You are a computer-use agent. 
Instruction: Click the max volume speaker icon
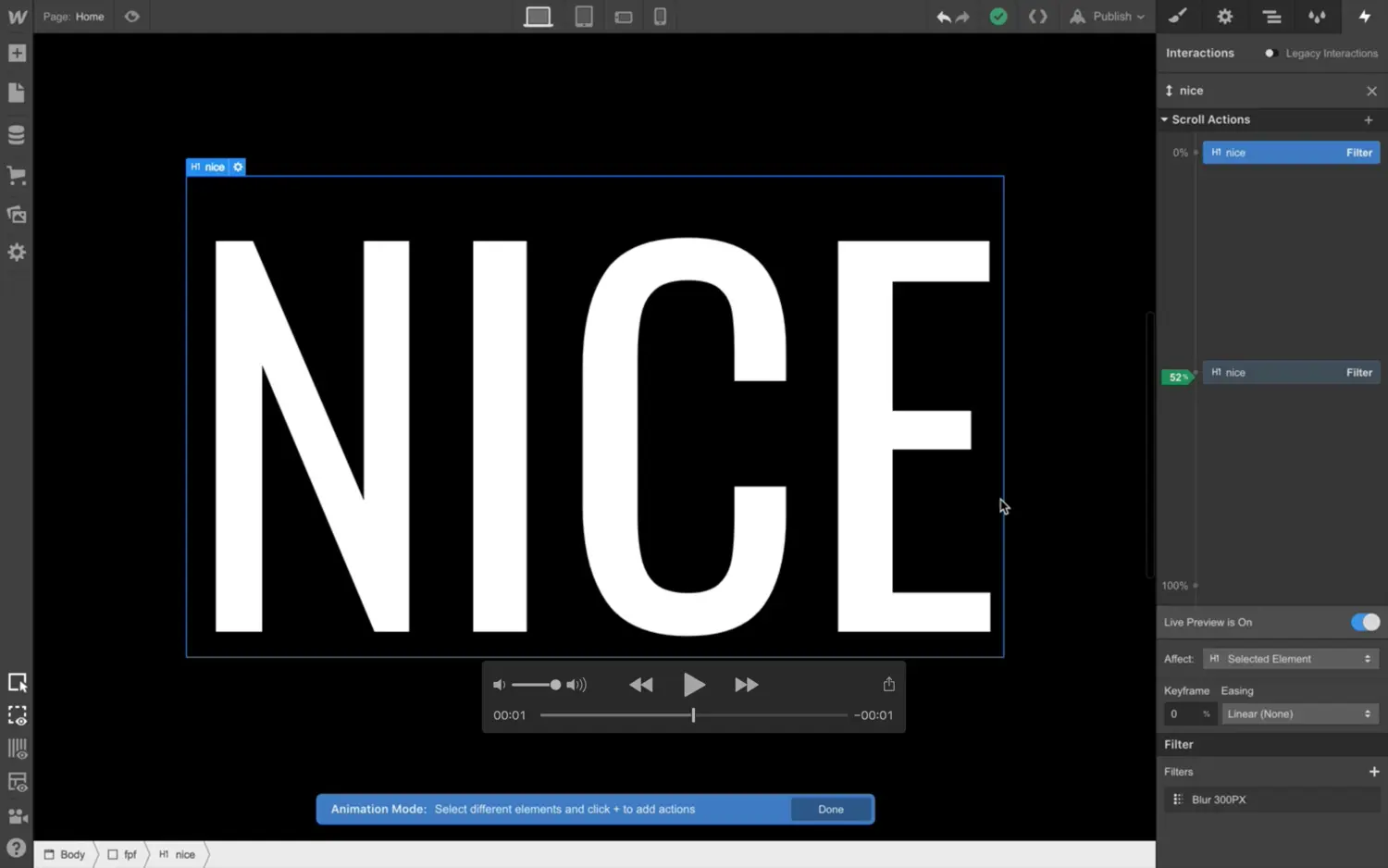click(576, 685)
